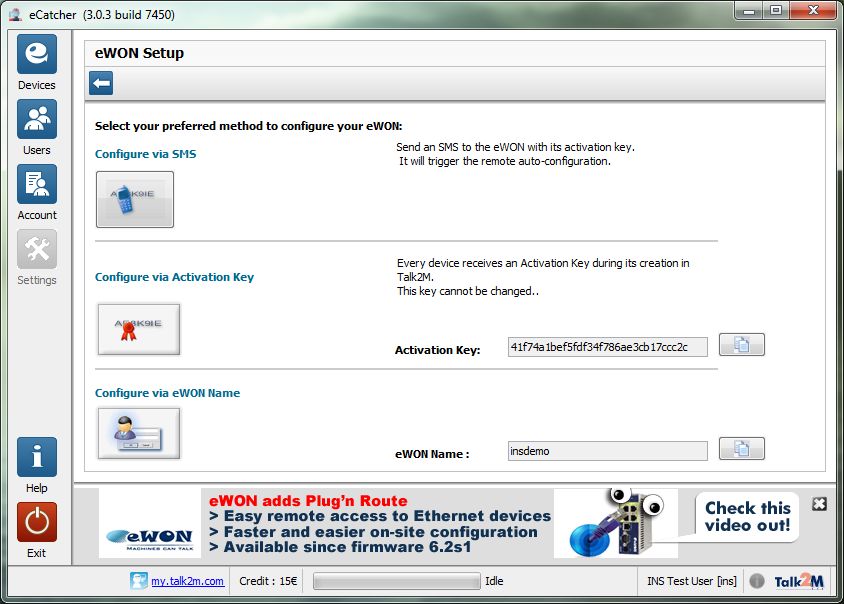Go back using the blue arrow button
The image size is (844, 604).
point(101,83)
